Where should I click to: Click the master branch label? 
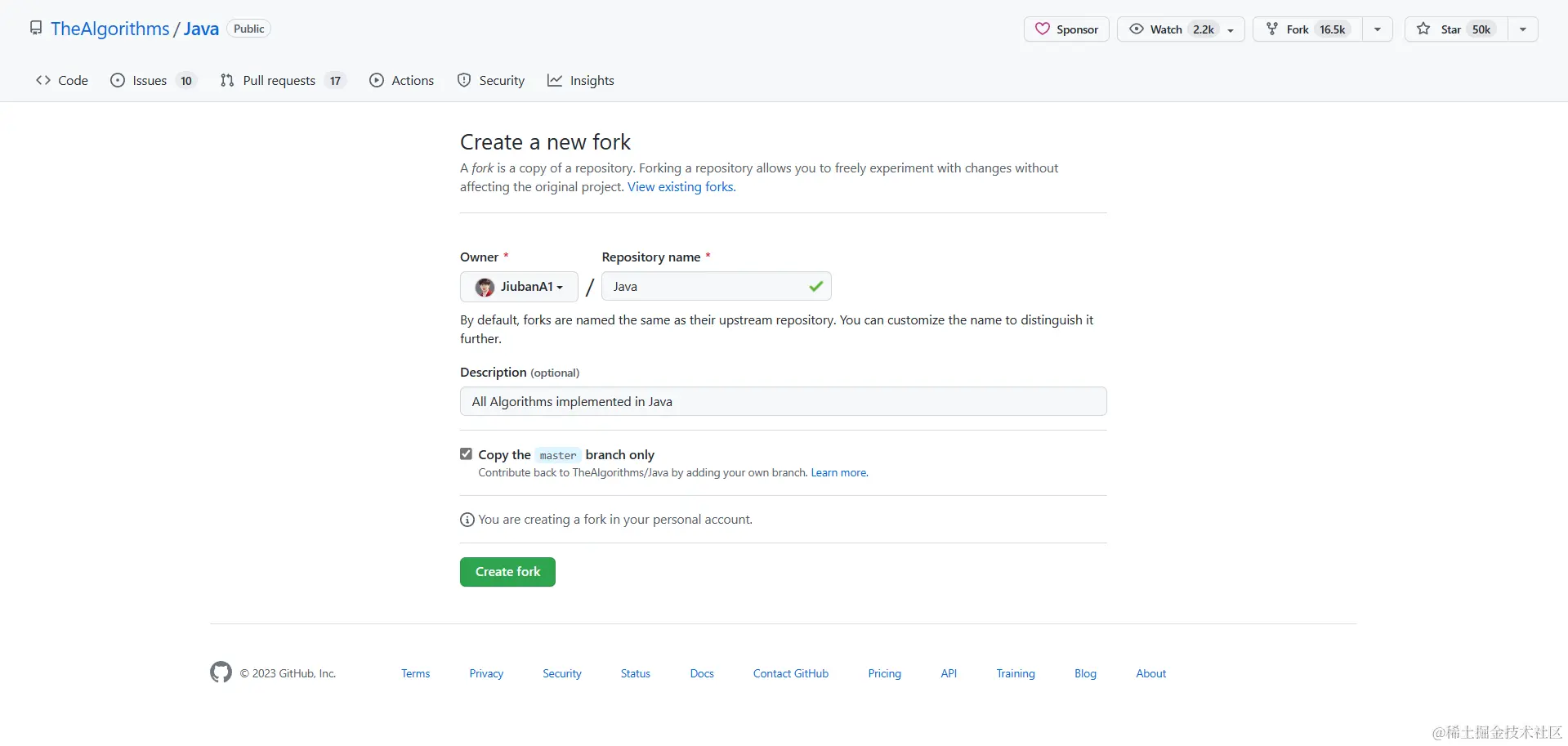click(x=558, y=455)
